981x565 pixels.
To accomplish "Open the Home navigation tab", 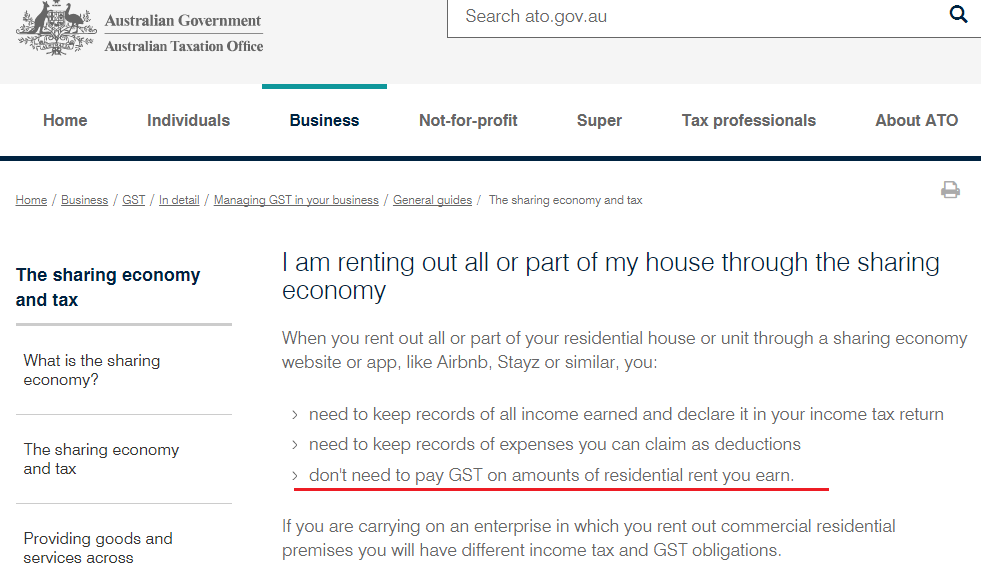I will [65, 120].
